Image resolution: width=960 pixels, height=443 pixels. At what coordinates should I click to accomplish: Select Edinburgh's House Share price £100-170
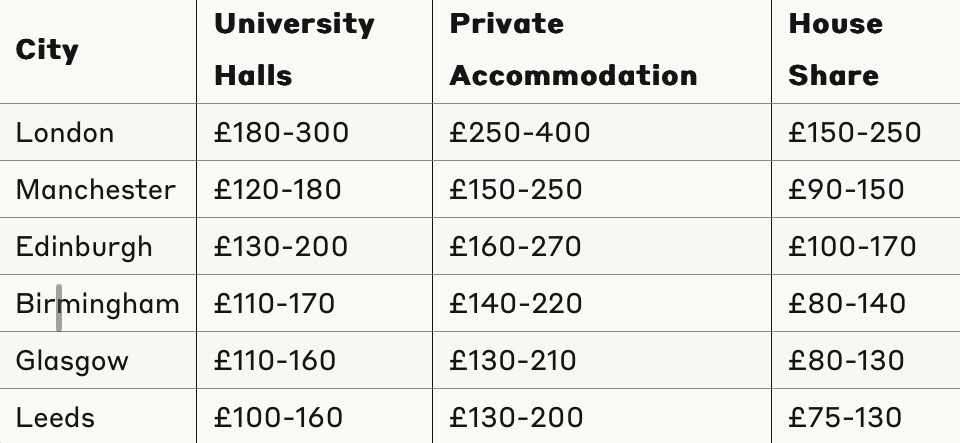pyautogui.click(x=852, y=247)
